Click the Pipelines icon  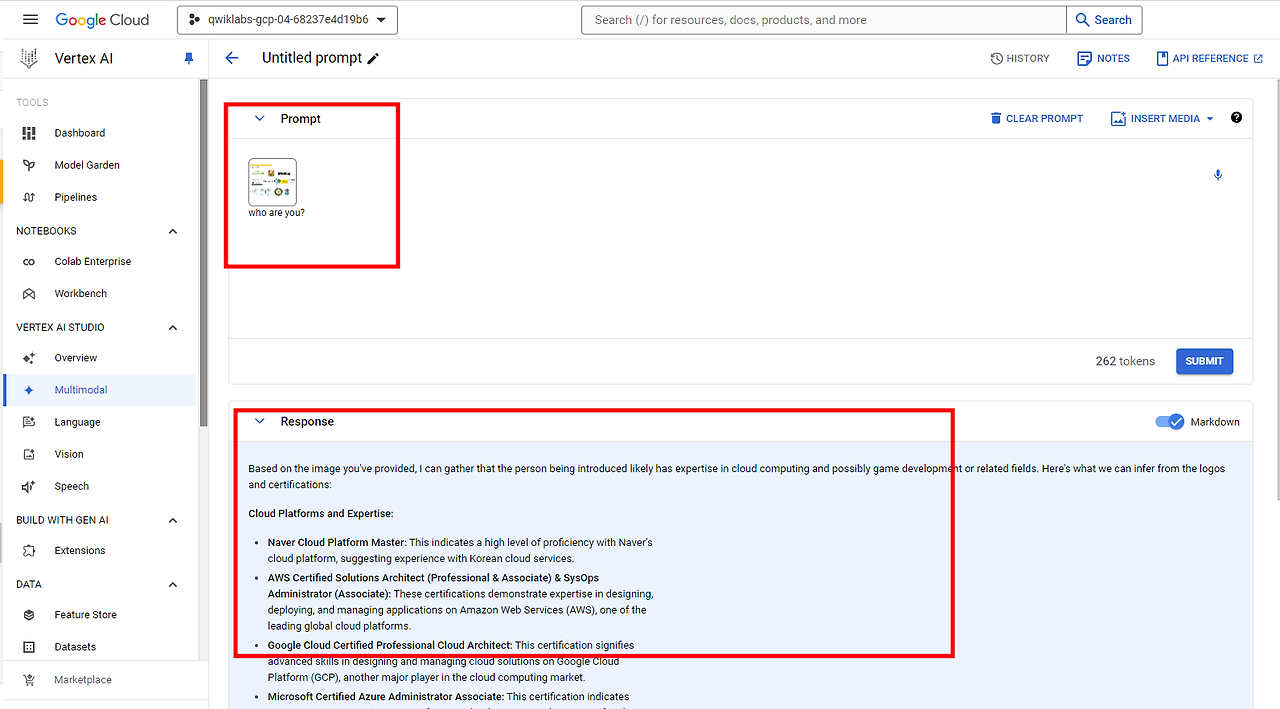29,197
